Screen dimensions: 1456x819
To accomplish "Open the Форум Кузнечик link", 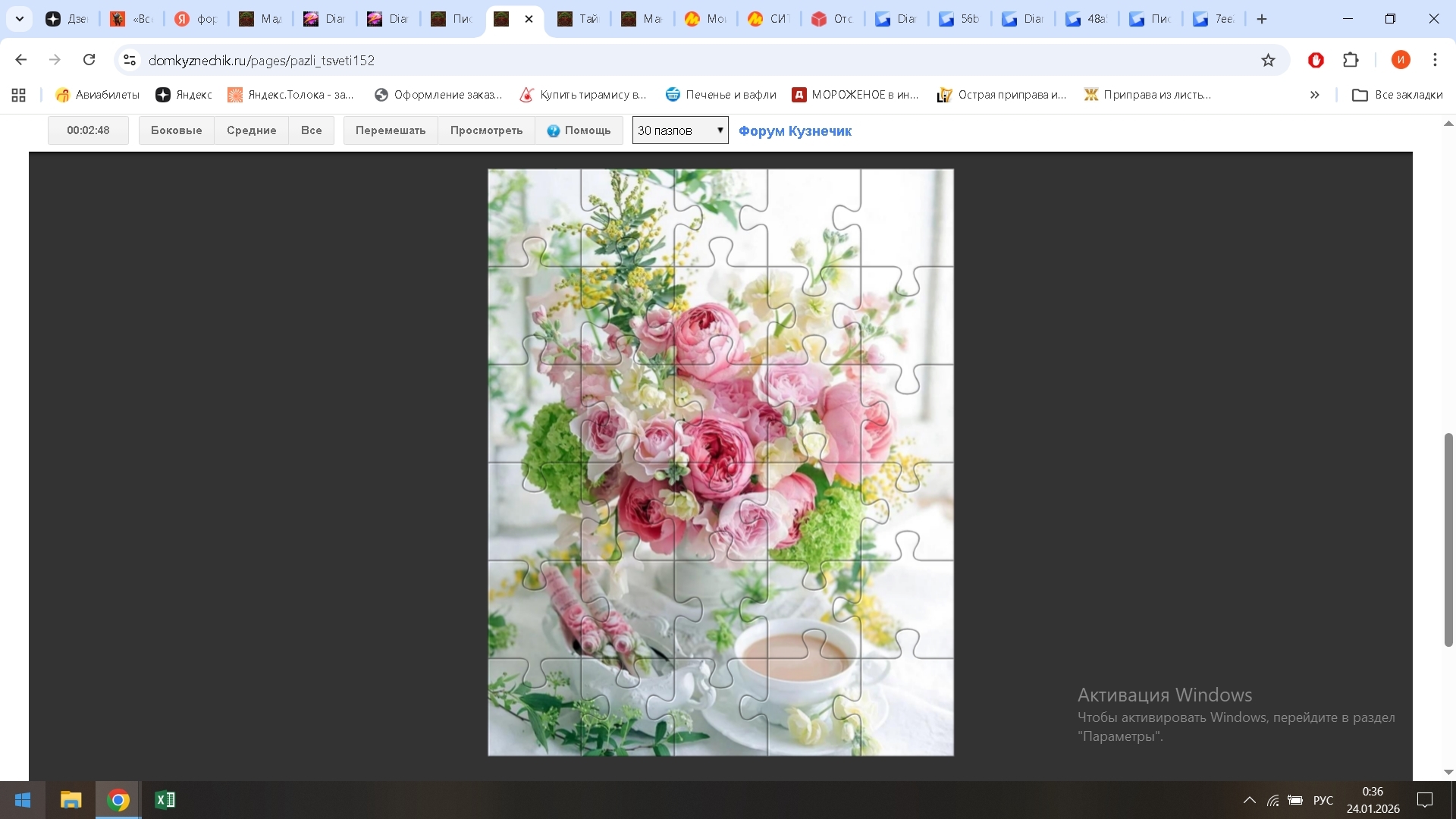I will (x=795, y=131).
